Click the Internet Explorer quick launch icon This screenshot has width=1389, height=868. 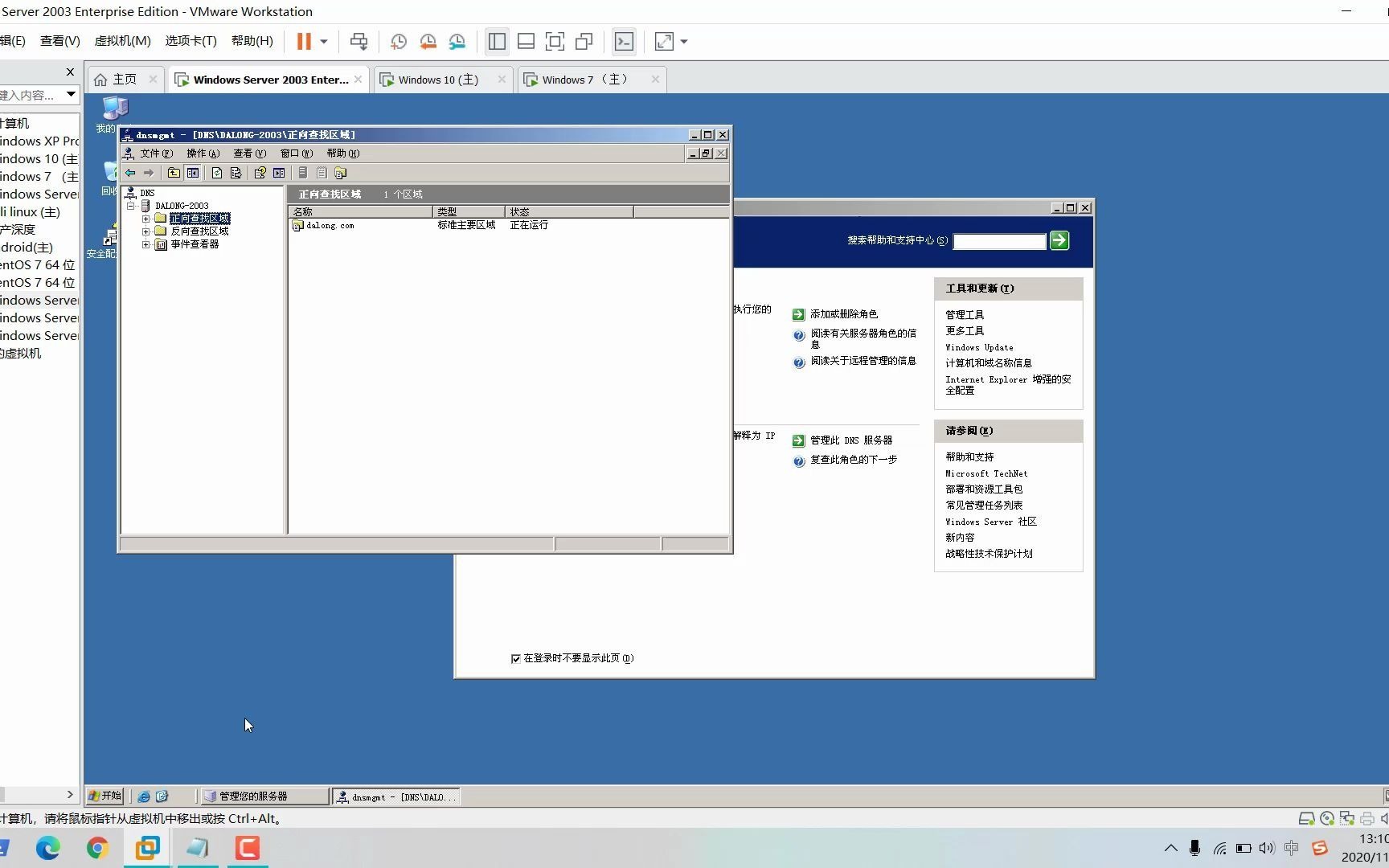click(144, 796)
